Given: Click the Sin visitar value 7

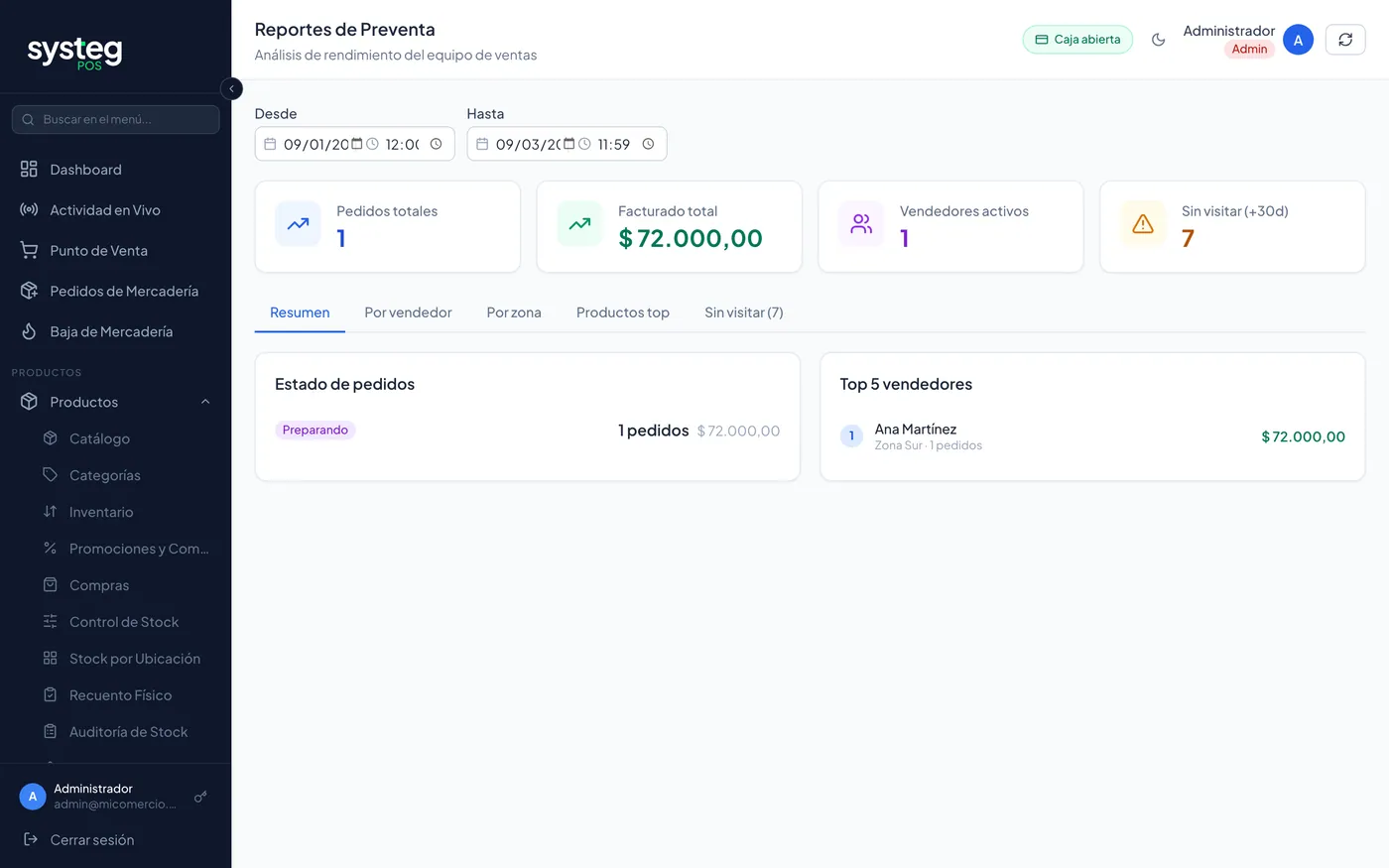Looking at the screenshot, I should coord(1188,238).
